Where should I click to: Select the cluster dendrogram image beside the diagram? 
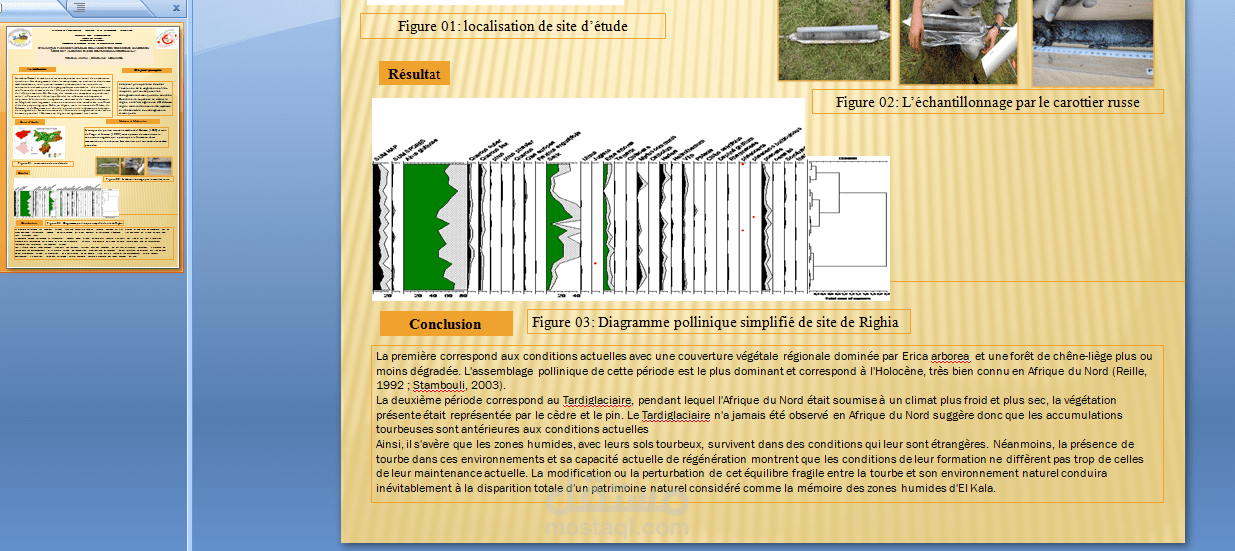pyautogui.click(x=849, y=228)
